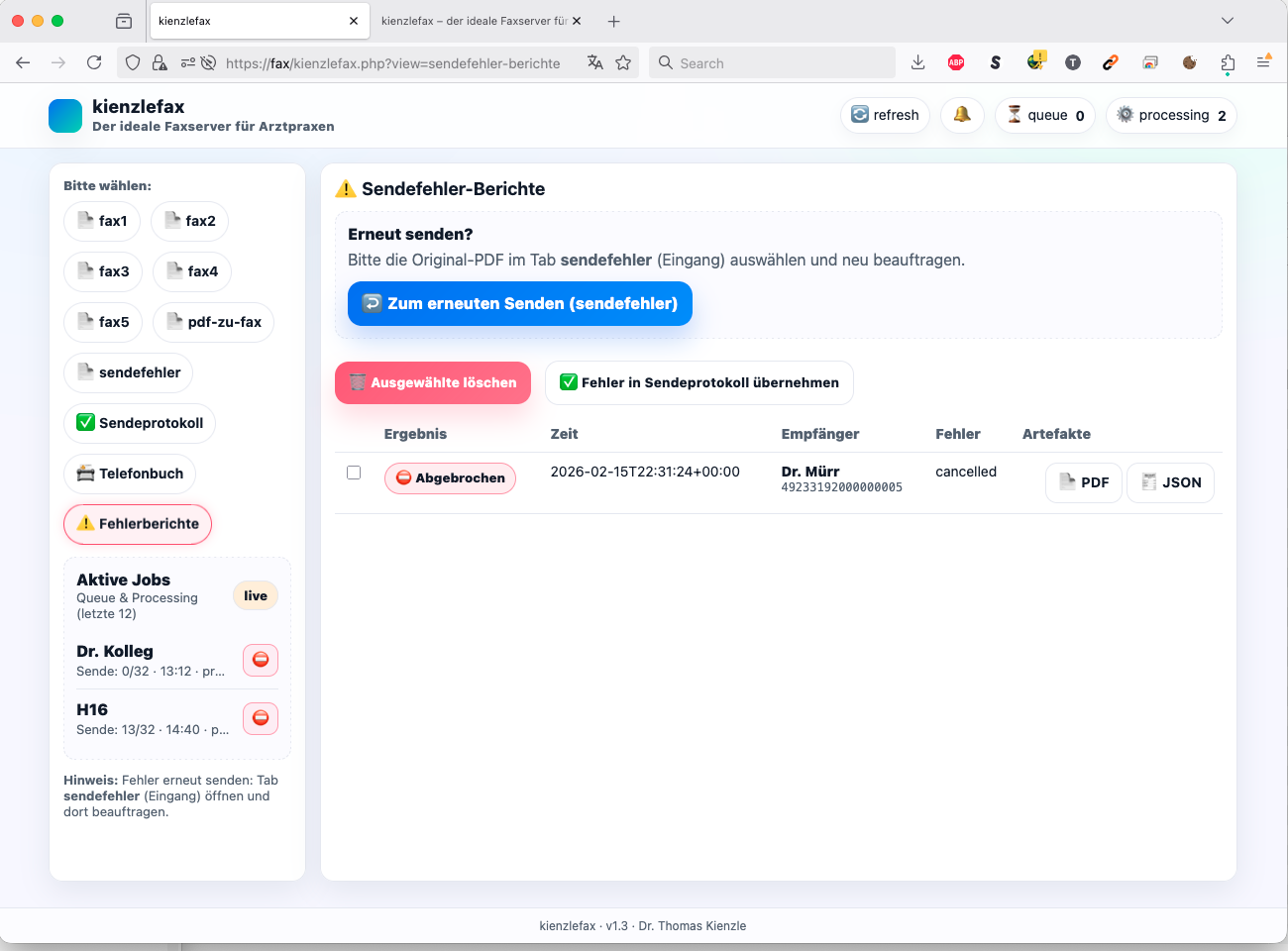The height and width of the screenshot is (951, 1288).
Task: Select the Dr. Mürr error report checkbox
Action: click(354, 473)
